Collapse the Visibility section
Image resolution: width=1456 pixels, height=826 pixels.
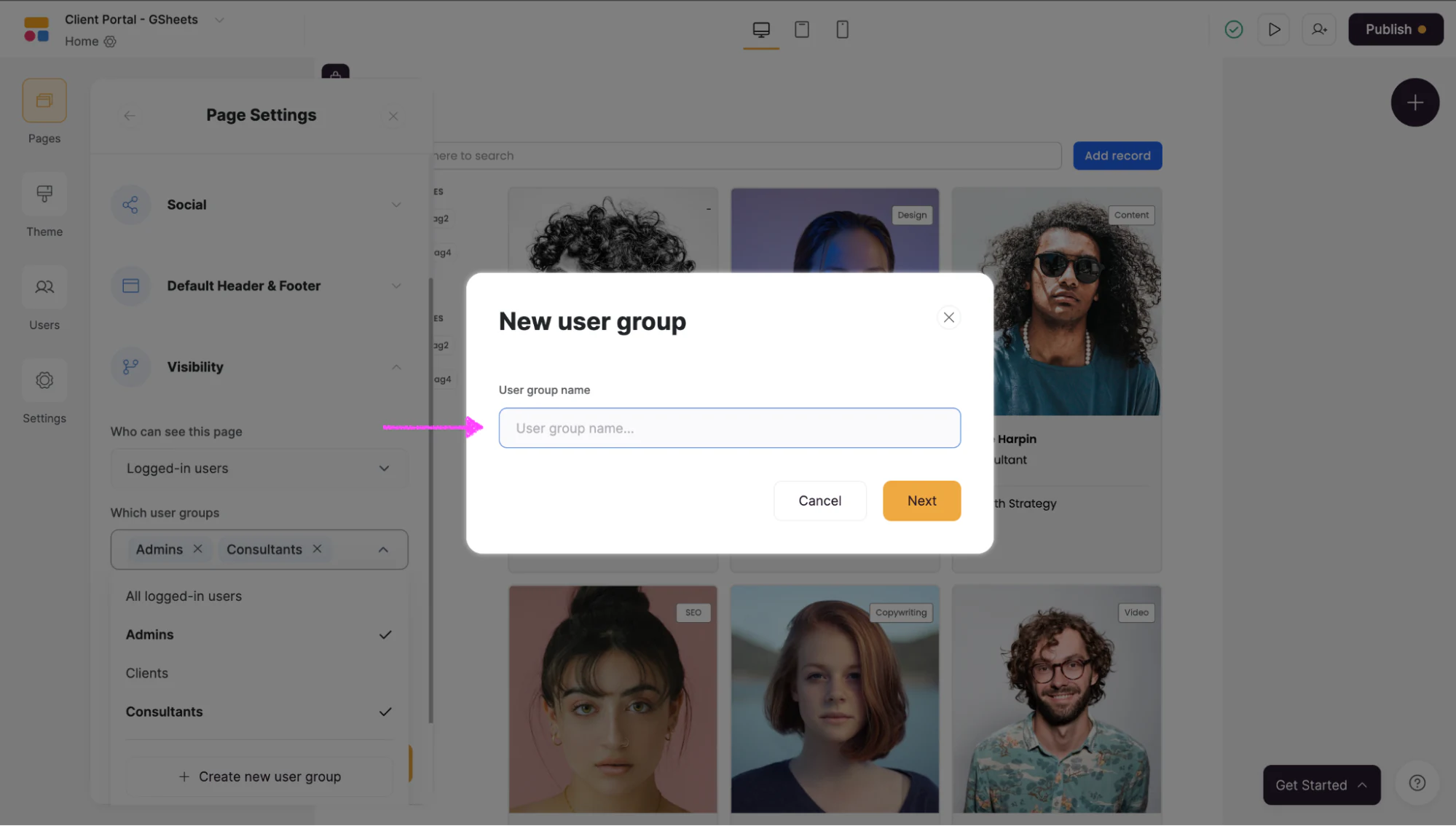tap(259, 367)
